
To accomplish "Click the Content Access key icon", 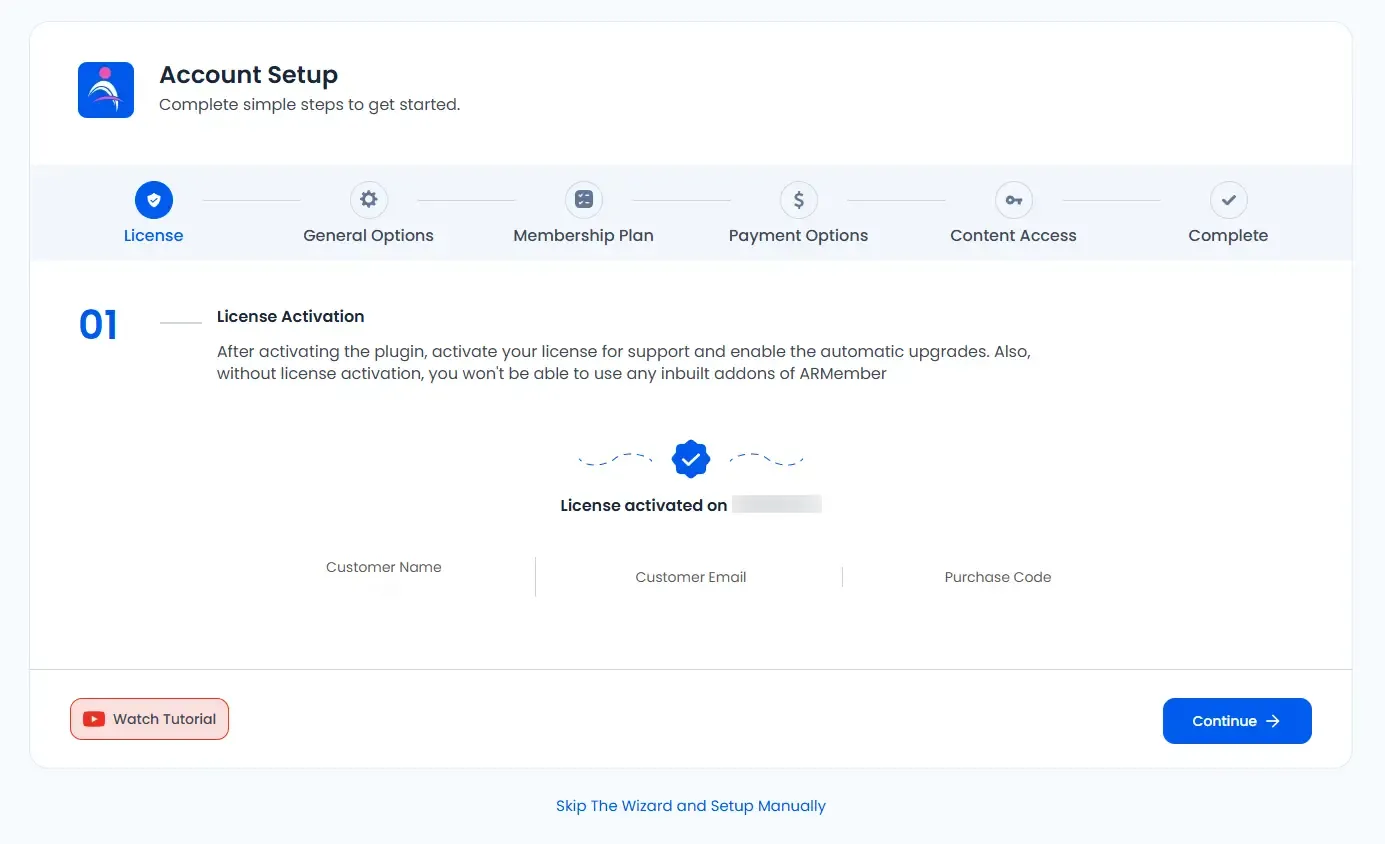I will pyautogui.click(x=1013, y=200).
